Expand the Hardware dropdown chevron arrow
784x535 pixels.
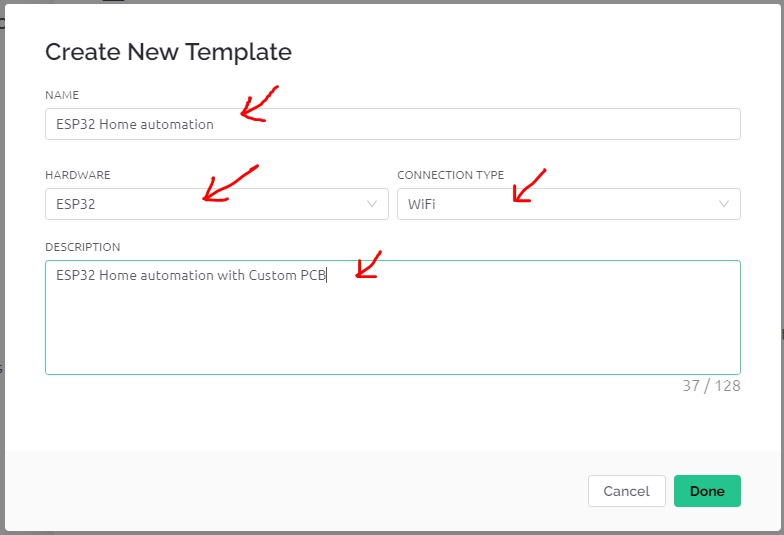(372, 204)
